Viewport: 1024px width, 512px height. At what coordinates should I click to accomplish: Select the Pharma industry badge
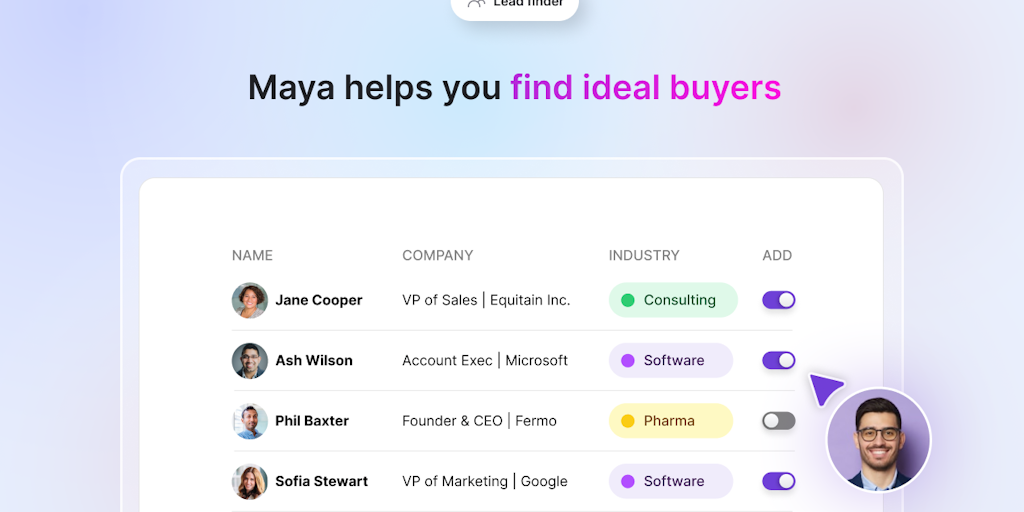click(670, 421)
